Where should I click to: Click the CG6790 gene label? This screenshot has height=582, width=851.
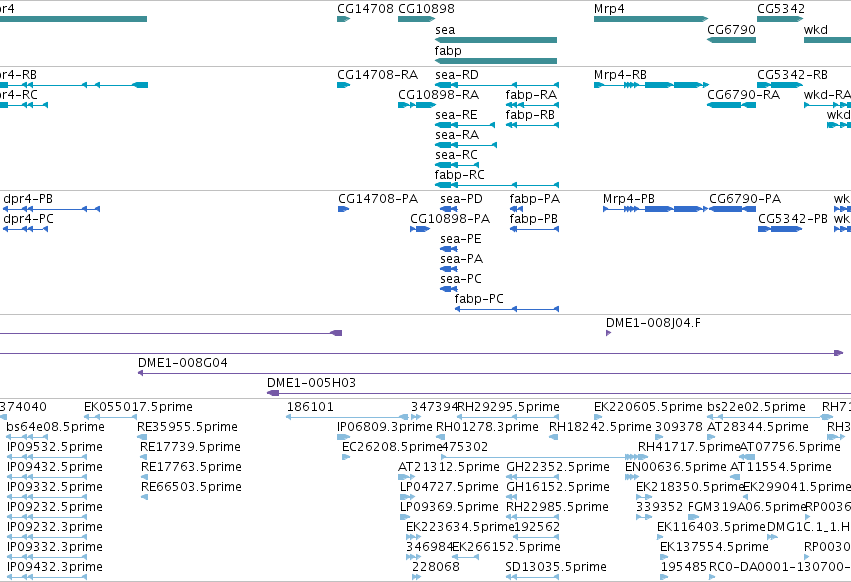[731, 29]
